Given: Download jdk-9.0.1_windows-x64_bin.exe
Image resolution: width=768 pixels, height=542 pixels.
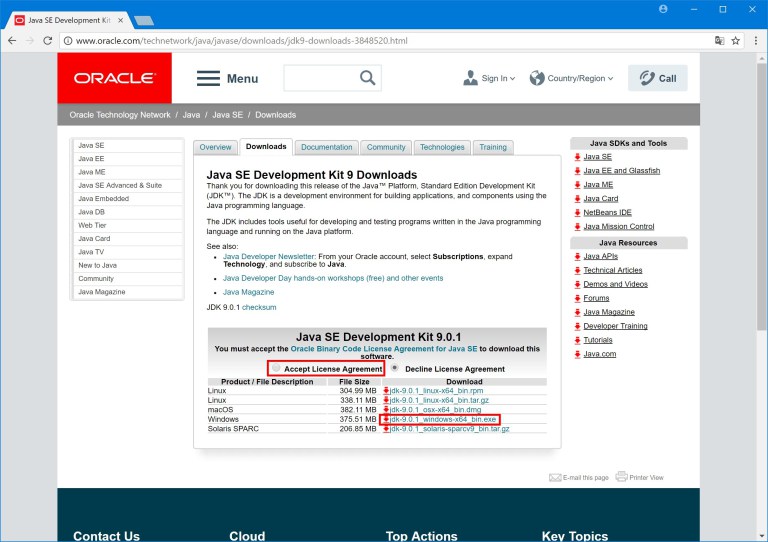Looking at the screenshot, I should point(443,419).
